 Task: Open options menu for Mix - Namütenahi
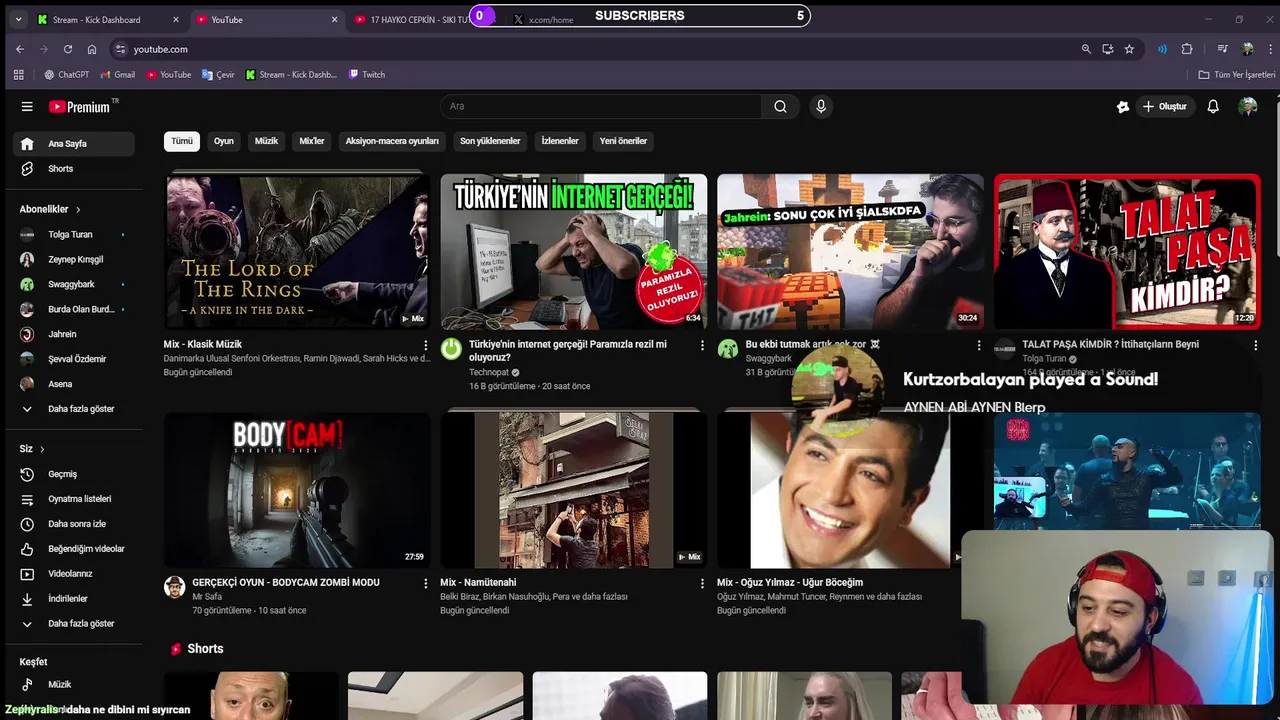click(x=702, y=583)
